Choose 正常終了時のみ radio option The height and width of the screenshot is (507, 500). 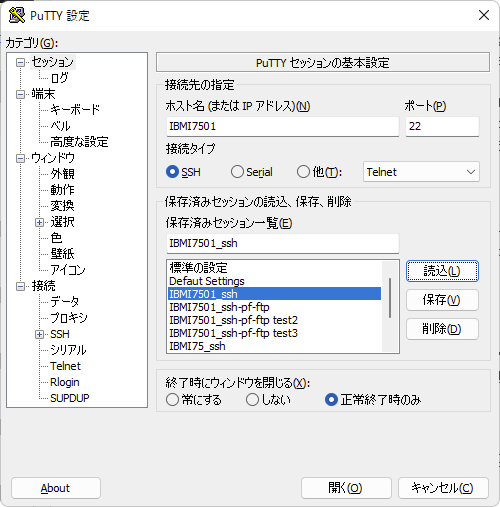[331, 399]
